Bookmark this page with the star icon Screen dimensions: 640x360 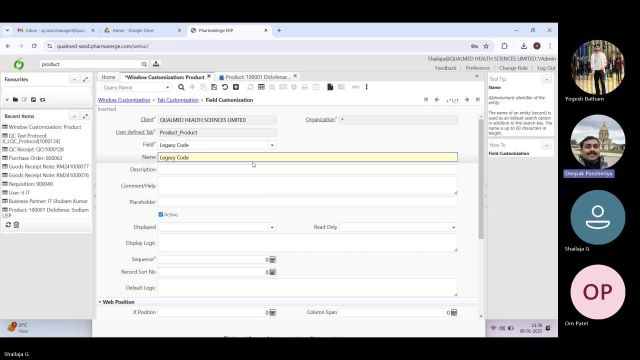[486, 46]
